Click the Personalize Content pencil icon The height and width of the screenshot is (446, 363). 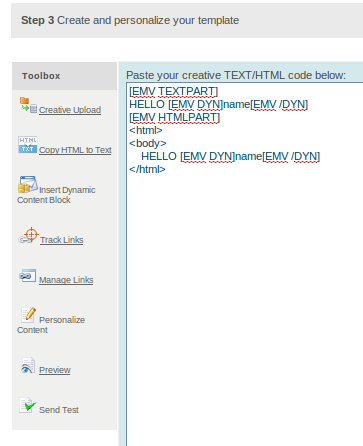[28, 315]
